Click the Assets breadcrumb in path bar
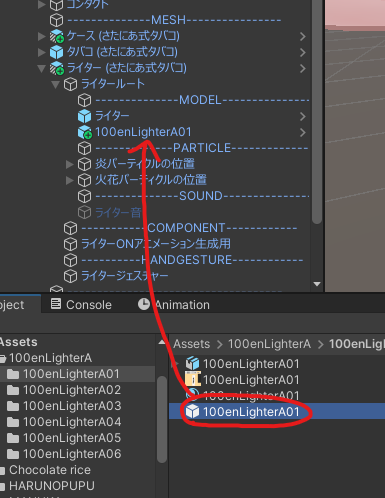Viewport: 385px width, 498px height. [x=192, y=344]
